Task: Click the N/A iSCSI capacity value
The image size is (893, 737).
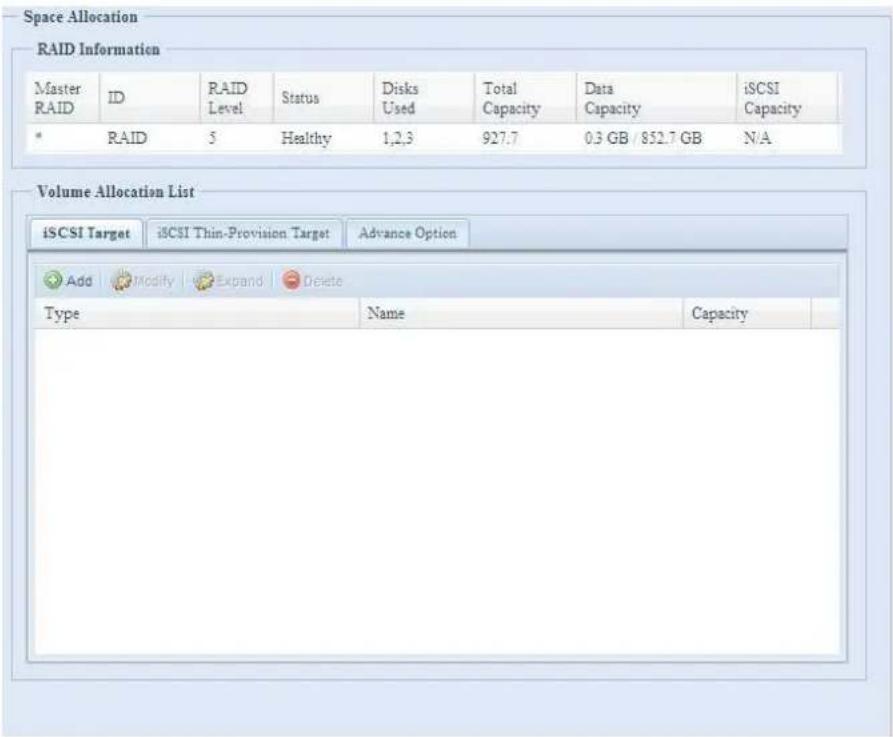Action: pyautogui.click(x=757, y=138)
